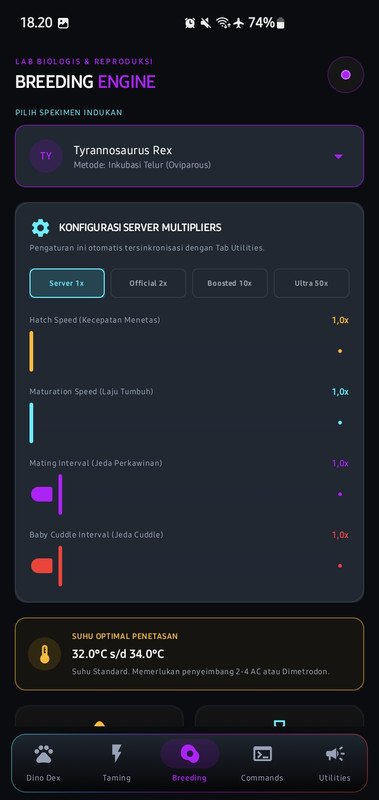This screenshot has width=379, height=800.
Task: Click the Mating Interval label
Action: pyautogui.click(x=96, y=463)
